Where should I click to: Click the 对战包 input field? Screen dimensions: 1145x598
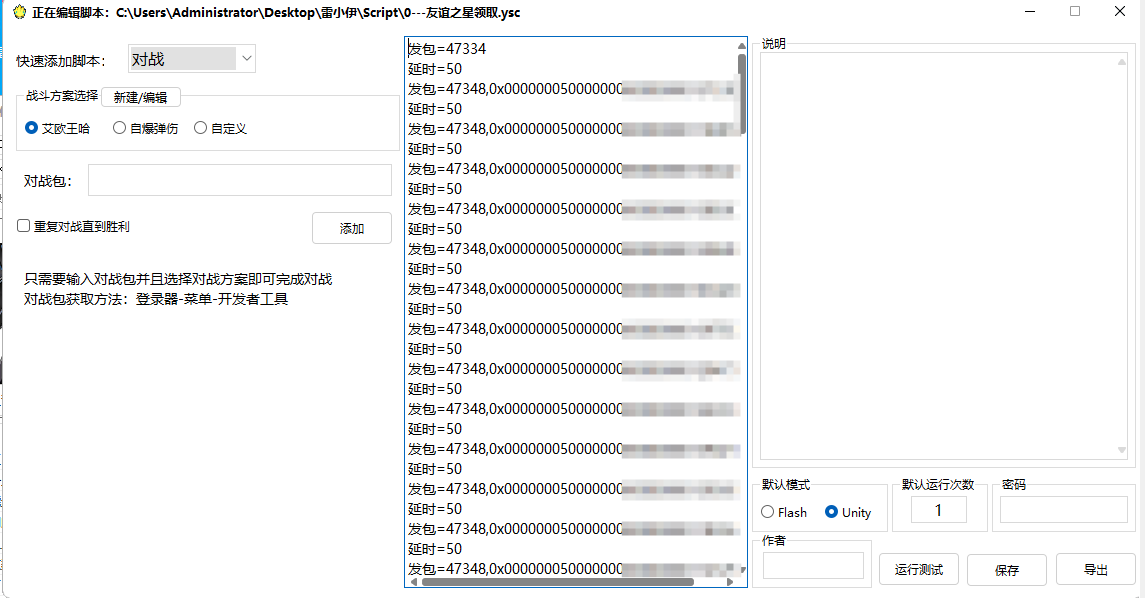(239, 180)
